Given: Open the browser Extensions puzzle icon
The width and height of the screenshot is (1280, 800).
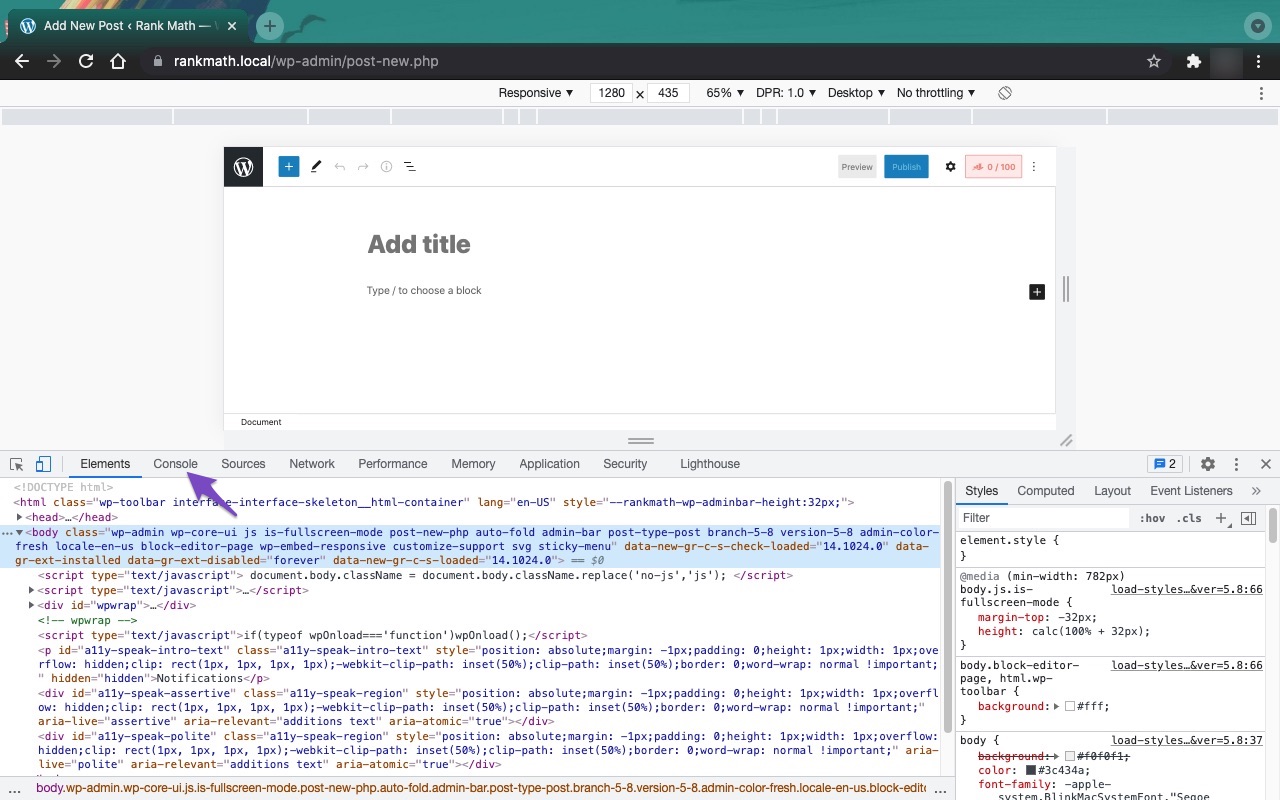Looking at the screenshot, I should pyautogui.click(x=1193, y=61).
